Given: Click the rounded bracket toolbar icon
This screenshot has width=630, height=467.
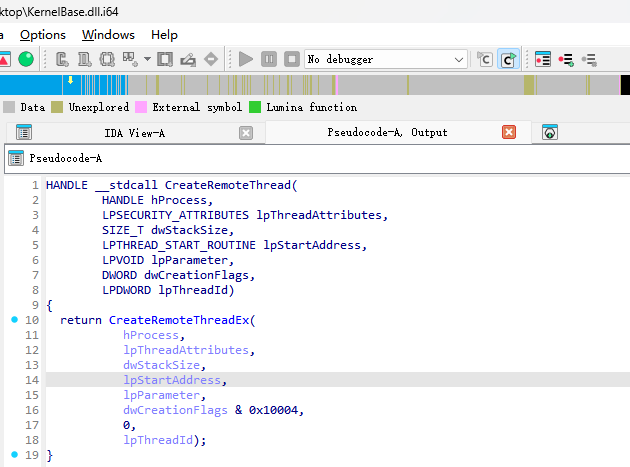Looking at the screenshot, I should coord(107,59).
